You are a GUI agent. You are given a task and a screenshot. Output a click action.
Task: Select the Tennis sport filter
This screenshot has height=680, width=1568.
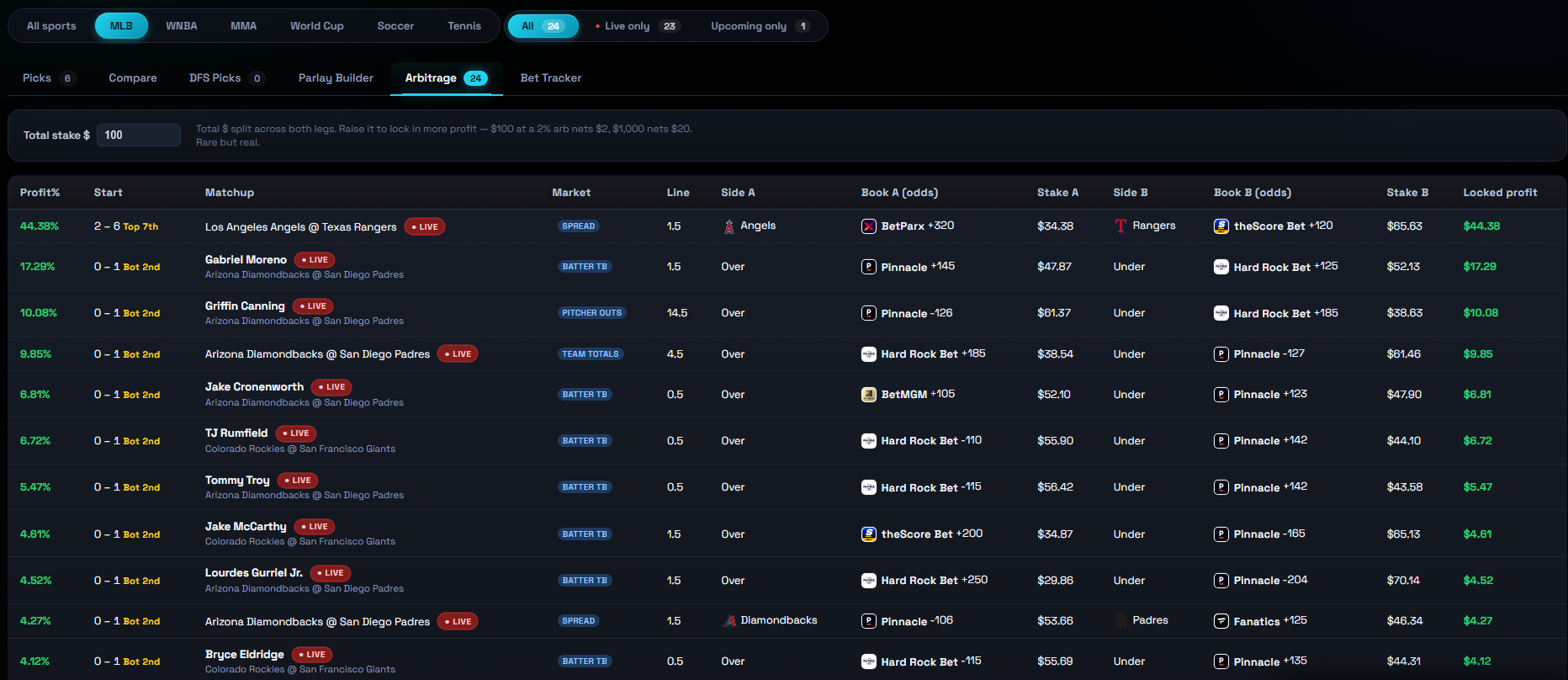(464, 26)
